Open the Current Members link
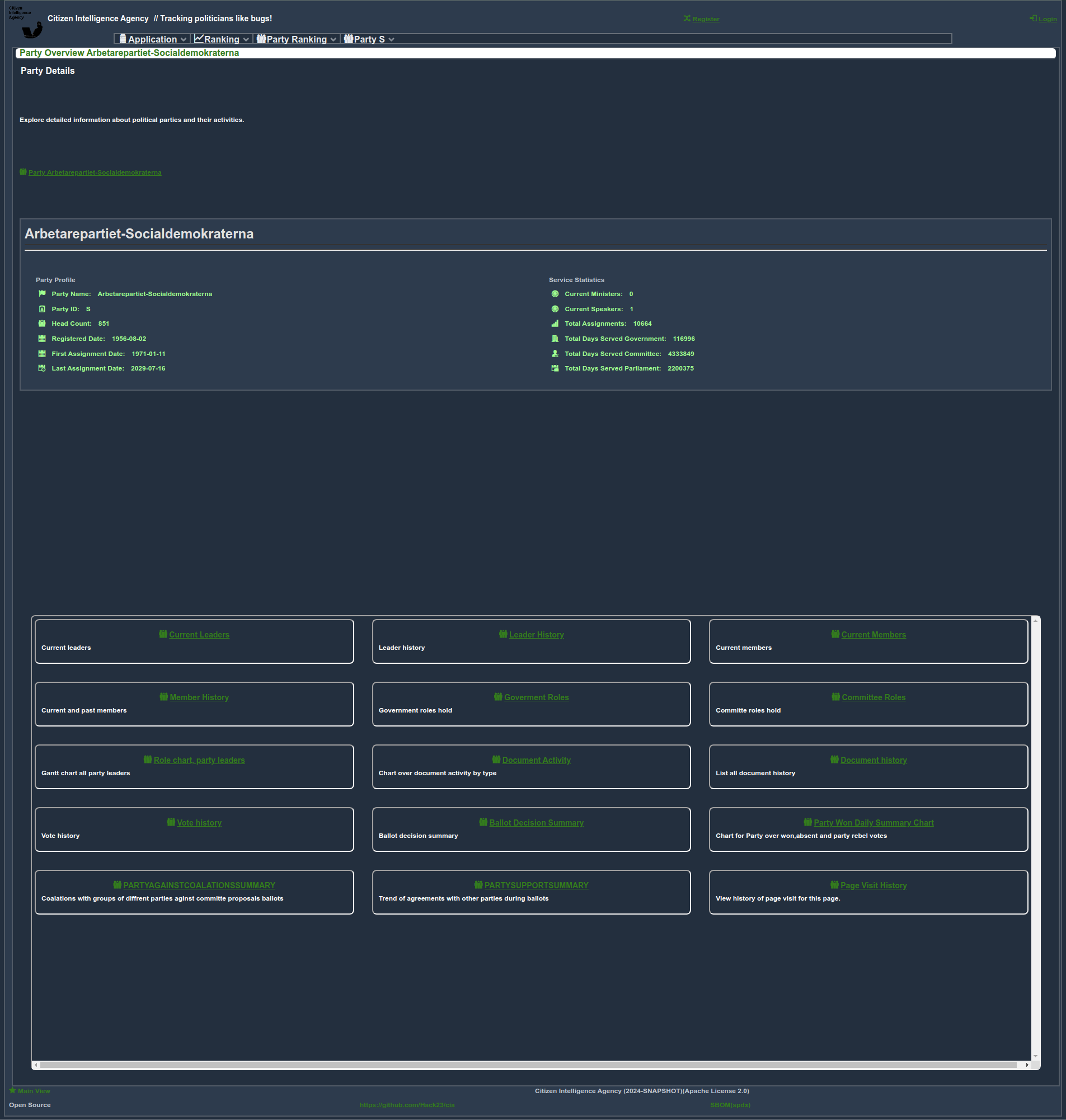1066x1120 pixels. pos(874,635)
